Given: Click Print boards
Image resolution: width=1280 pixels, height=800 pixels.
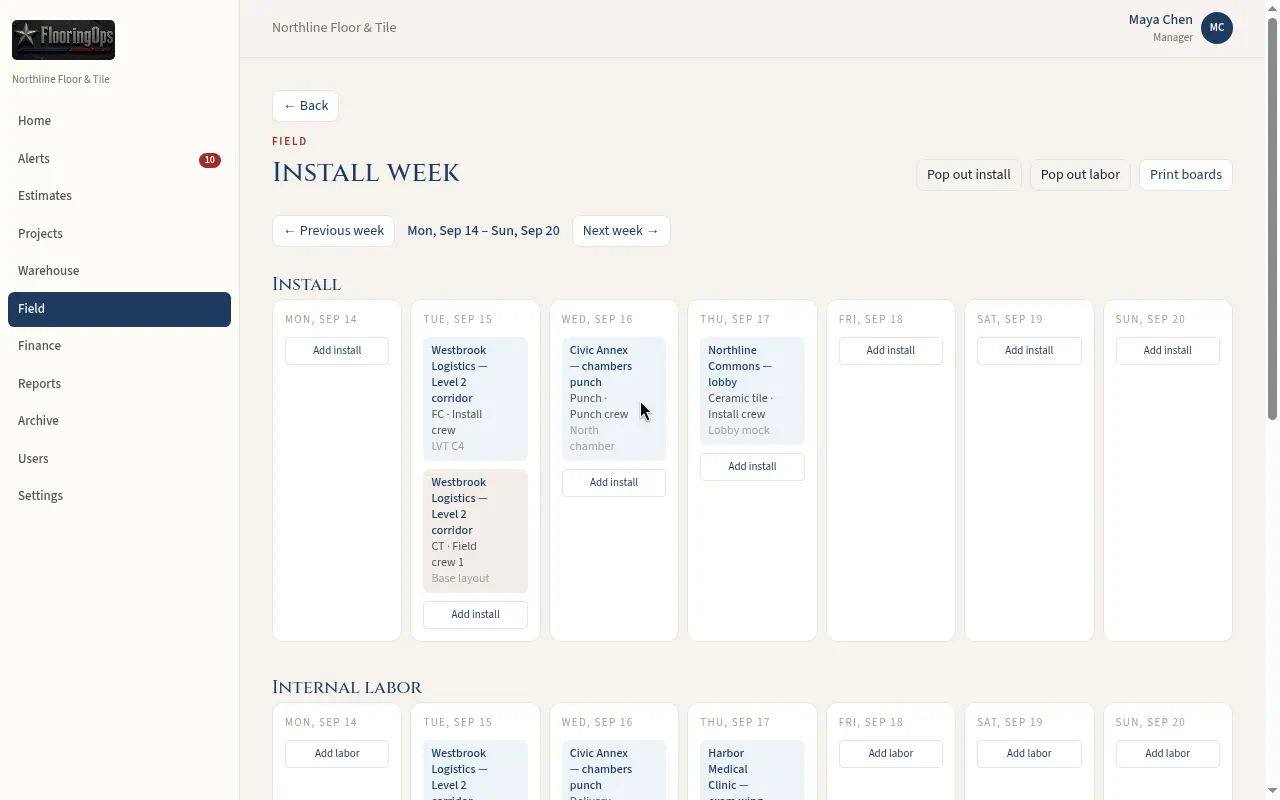Looking at the screenshot, I should coord(1186,175).
